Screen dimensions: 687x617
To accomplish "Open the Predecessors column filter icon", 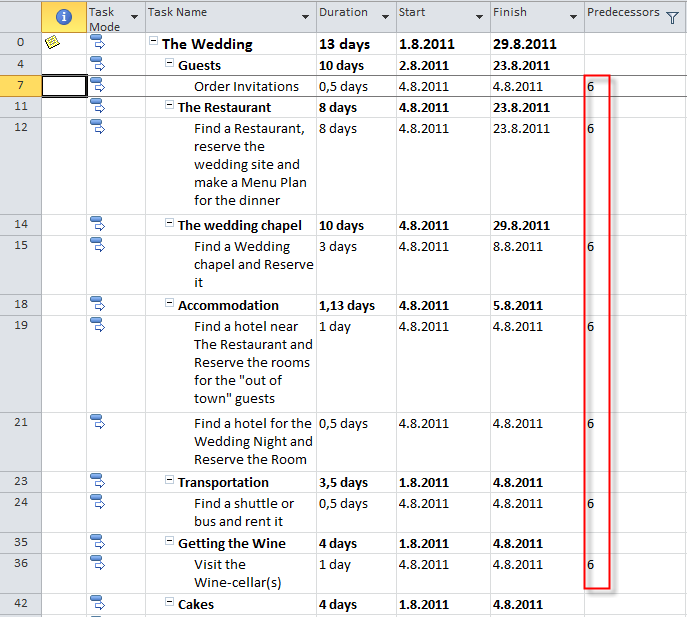I will click(672, 17).
